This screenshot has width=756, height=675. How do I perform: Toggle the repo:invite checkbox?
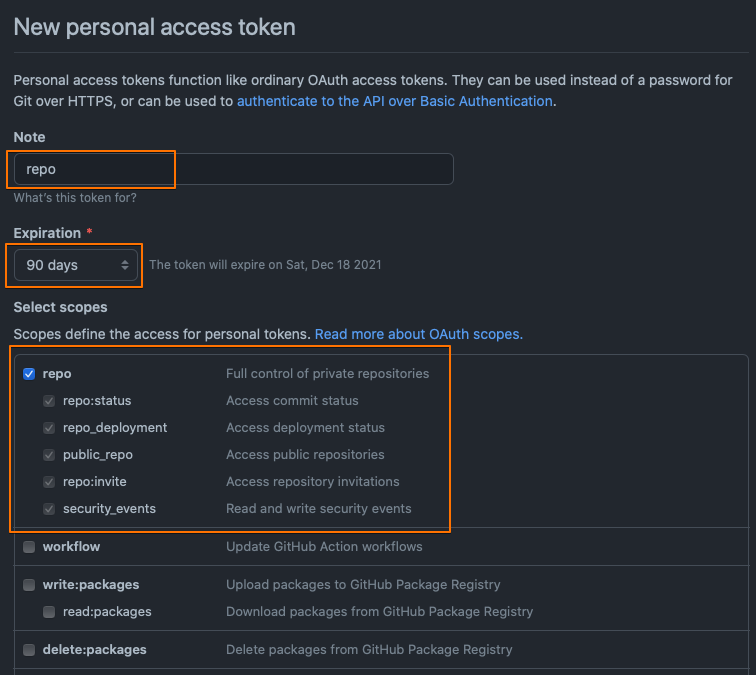click(x=49, y=482)
